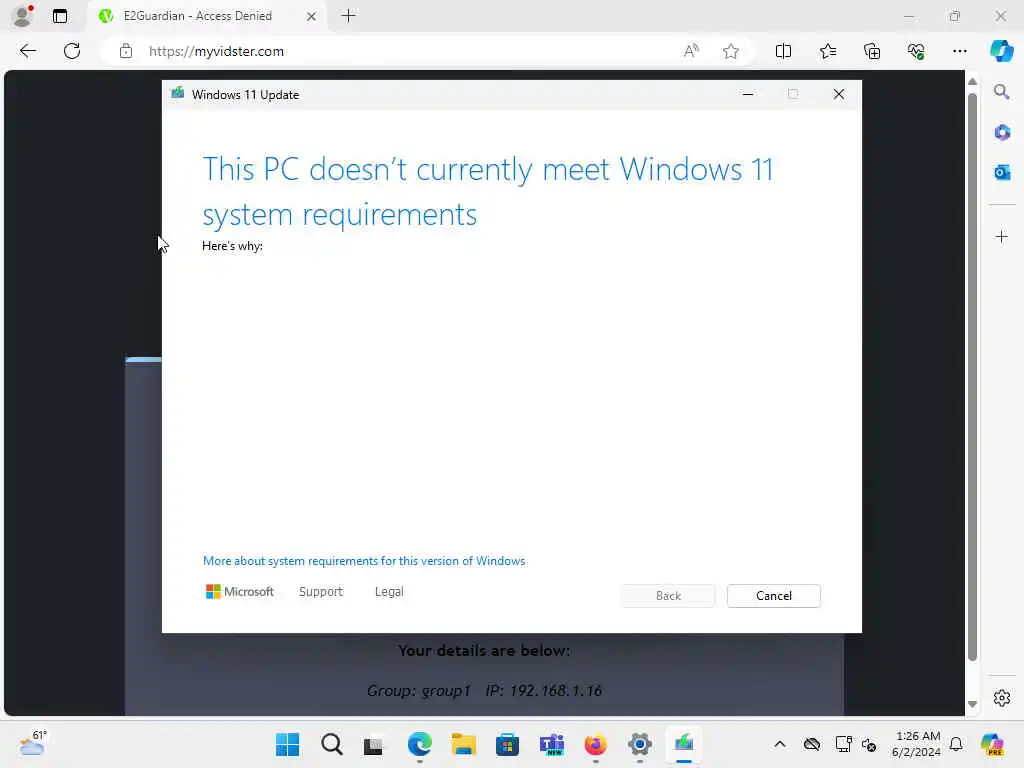Toggle split screen view
1024x768 pixels.
pos(783,51)
